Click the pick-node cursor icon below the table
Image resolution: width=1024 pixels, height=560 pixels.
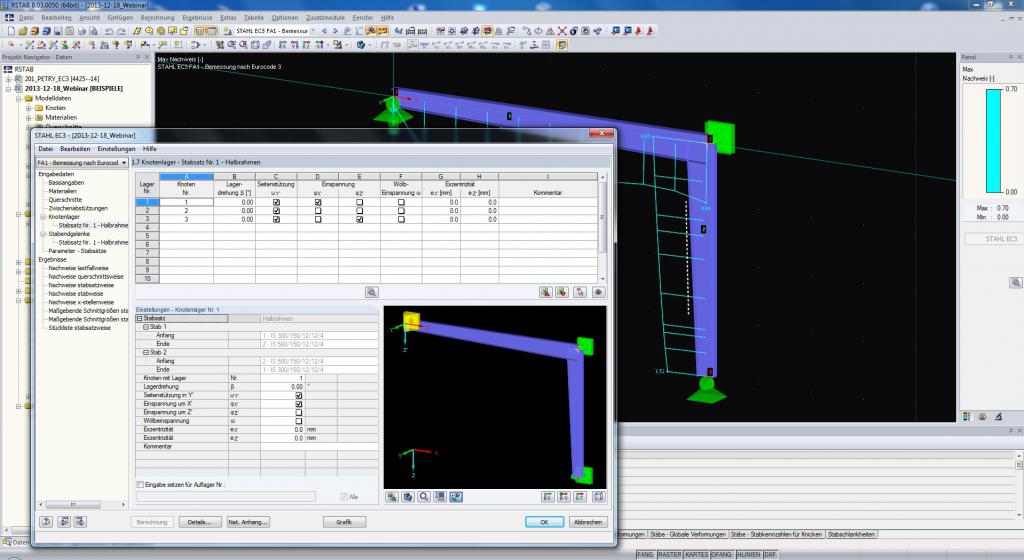580,292
